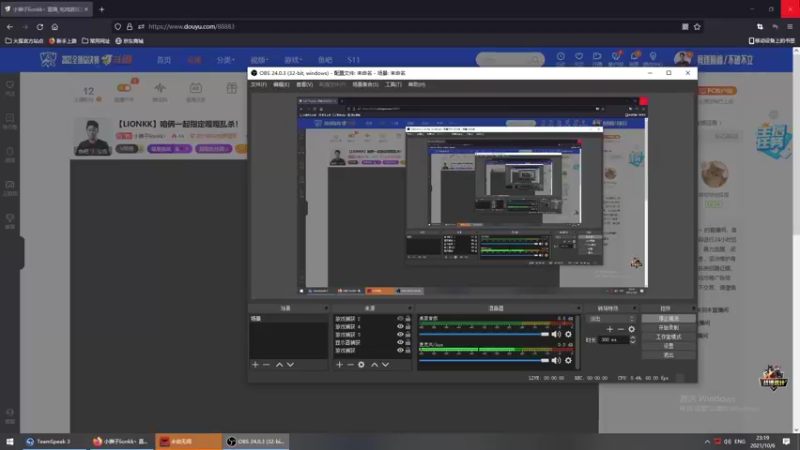Click 停止推流 button in OBS controls

coord(668,318)
